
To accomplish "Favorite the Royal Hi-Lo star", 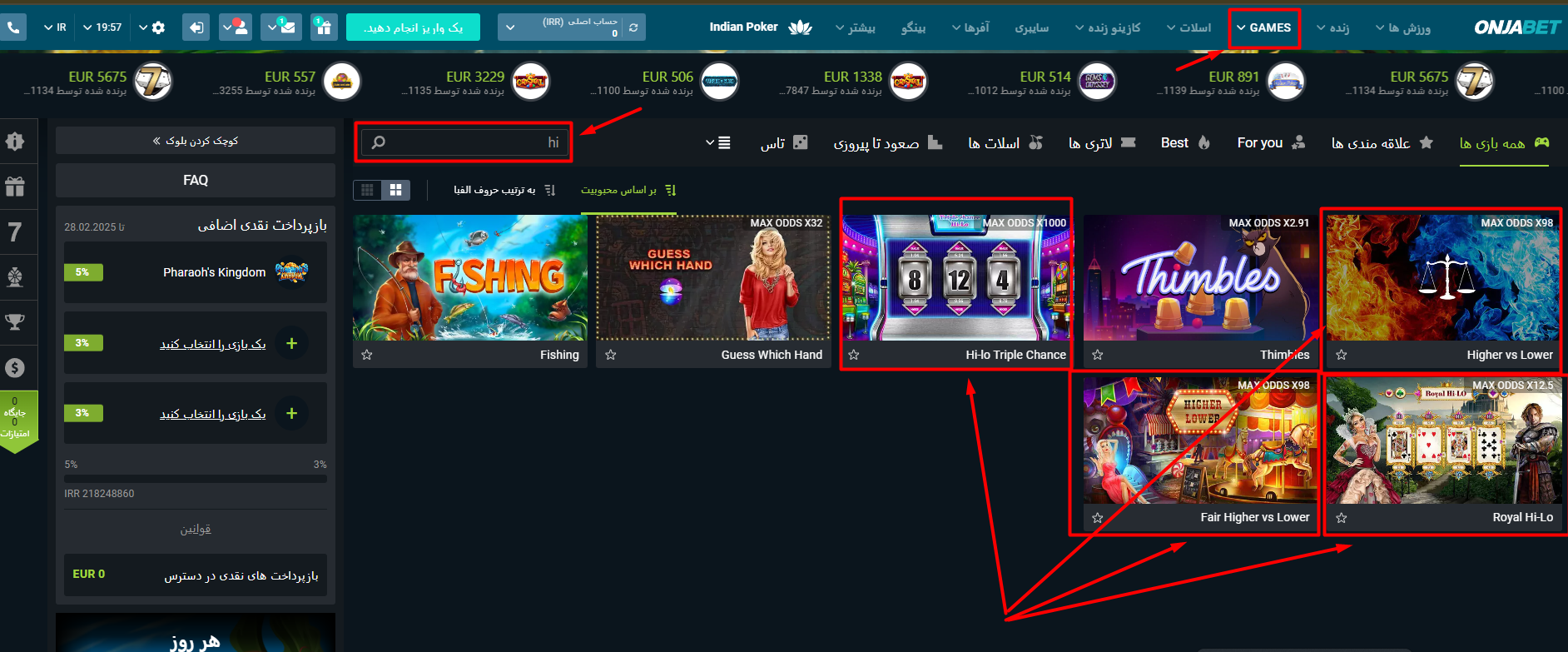I will pos(1342,518).
